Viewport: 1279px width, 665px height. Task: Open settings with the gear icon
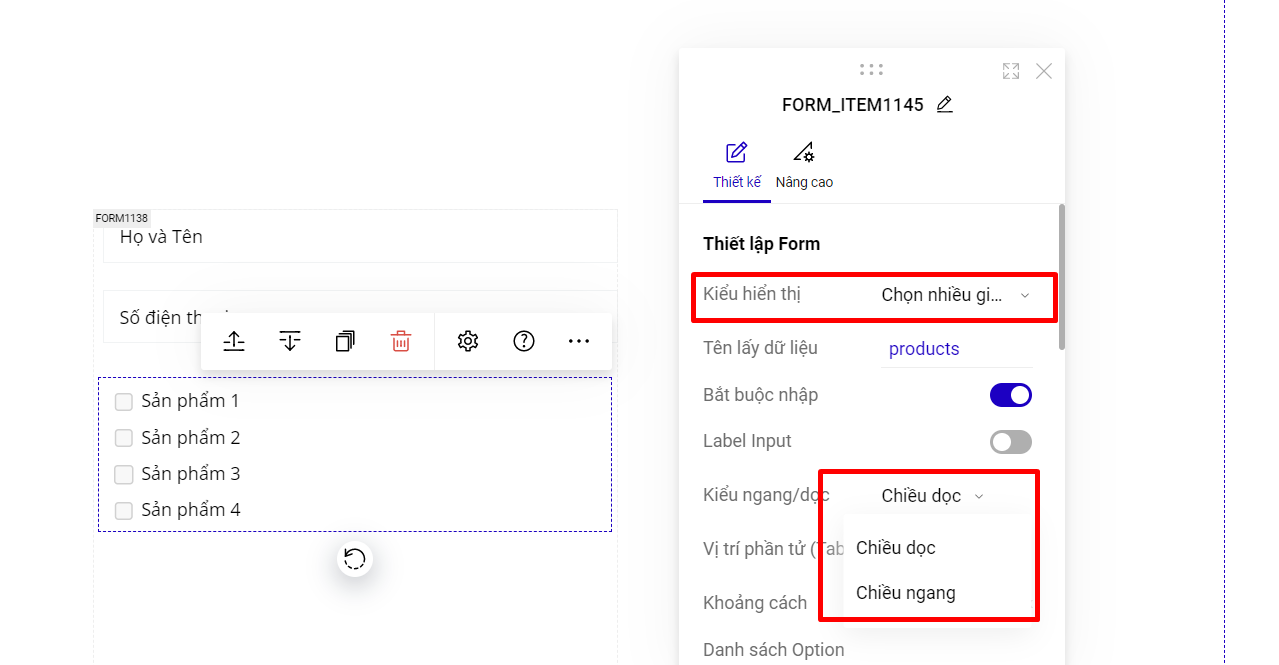tap(467, 341)
